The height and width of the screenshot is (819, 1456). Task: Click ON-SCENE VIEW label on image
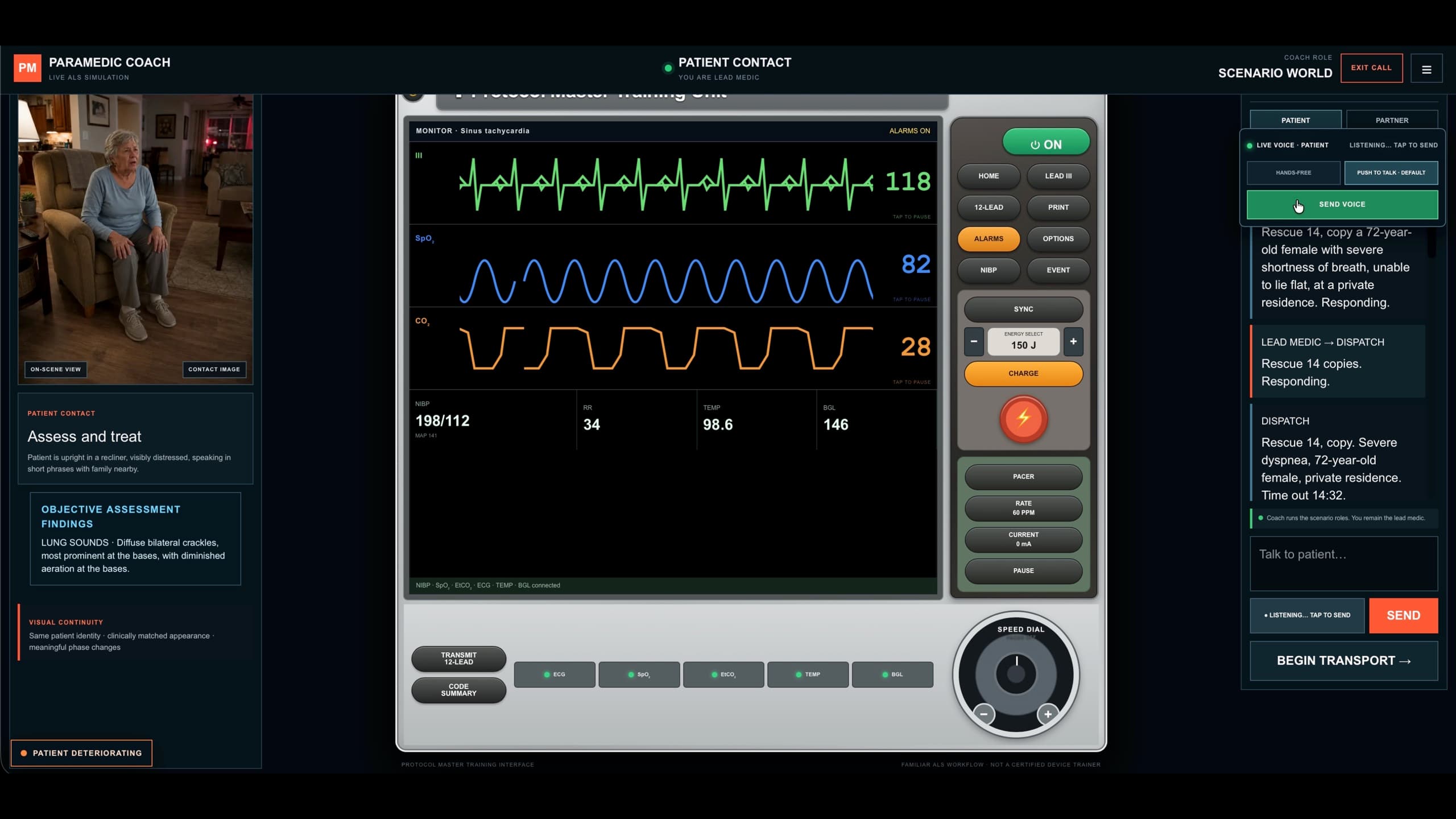coord(56,369)
